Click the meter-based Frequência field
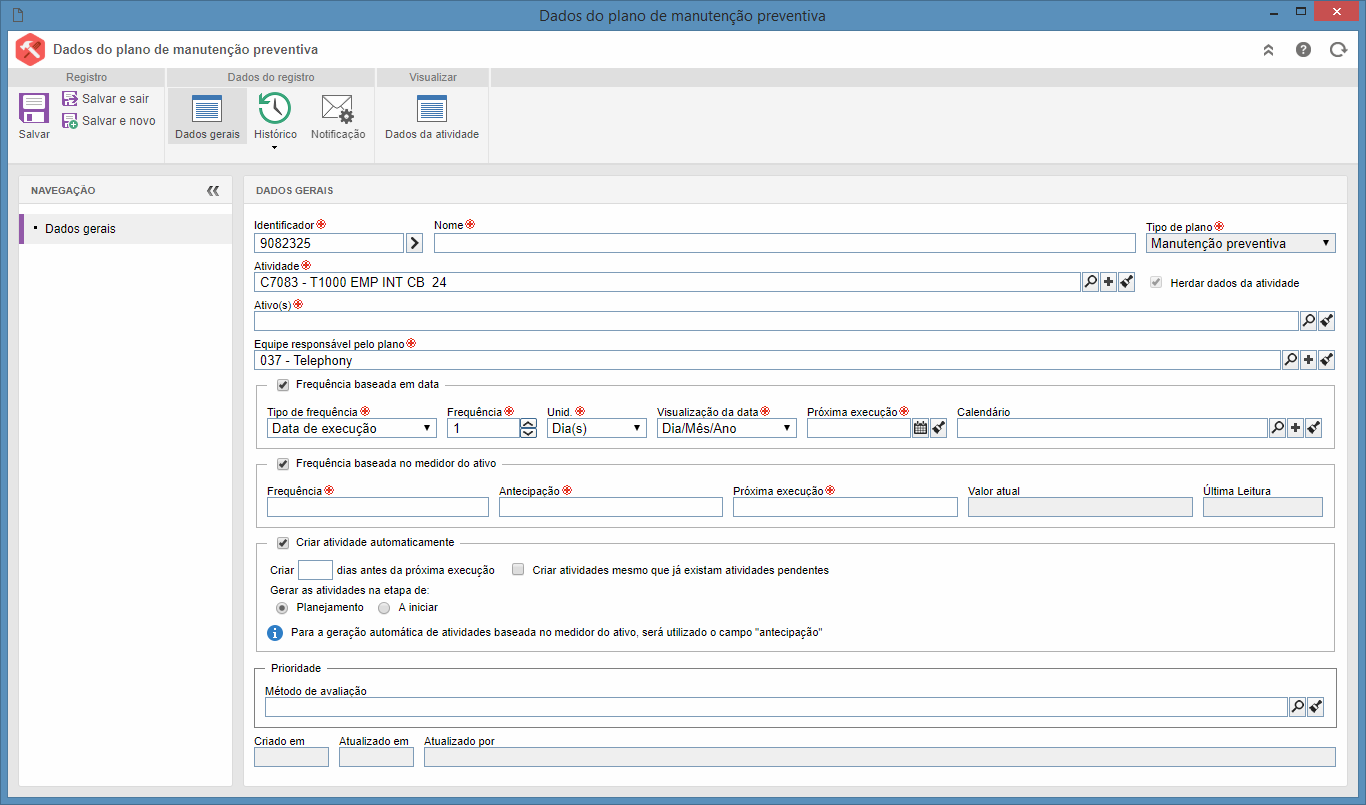Image resolution: width=1366 pixels, height=805 pixels. point(378,507)
